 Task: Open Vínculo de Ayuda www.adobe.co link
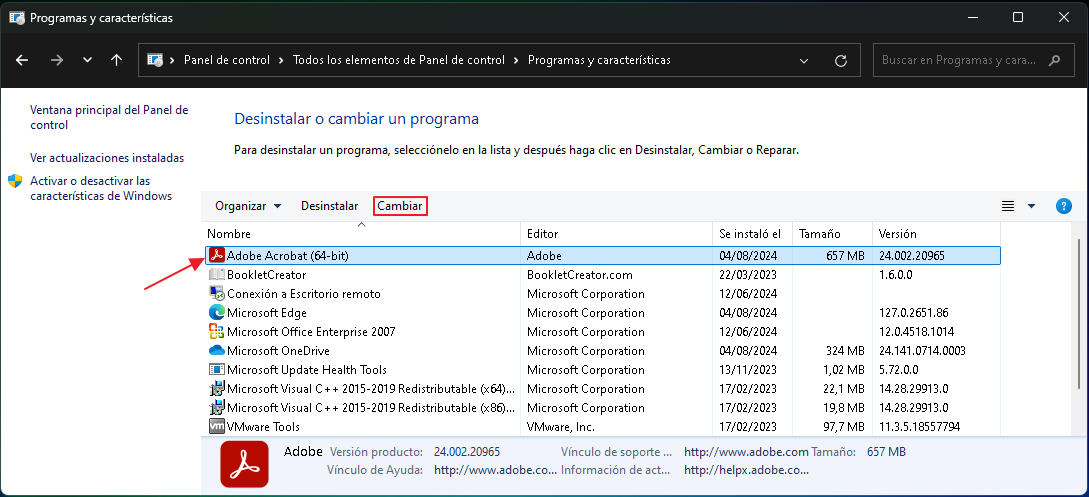click(x=495, y=470)
